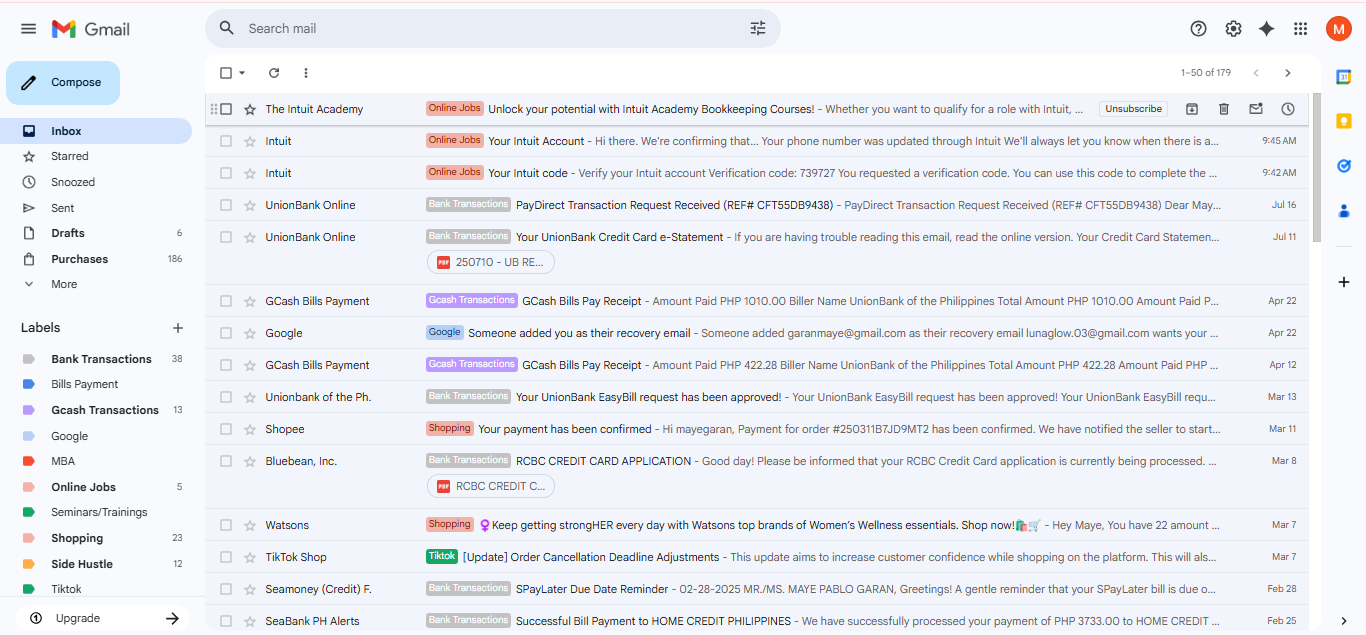Open the RCBC CREDIT C... PDF attachment
Viewport: 1366px width, 635px height.
pyautogui.click(x=491, y=486)
